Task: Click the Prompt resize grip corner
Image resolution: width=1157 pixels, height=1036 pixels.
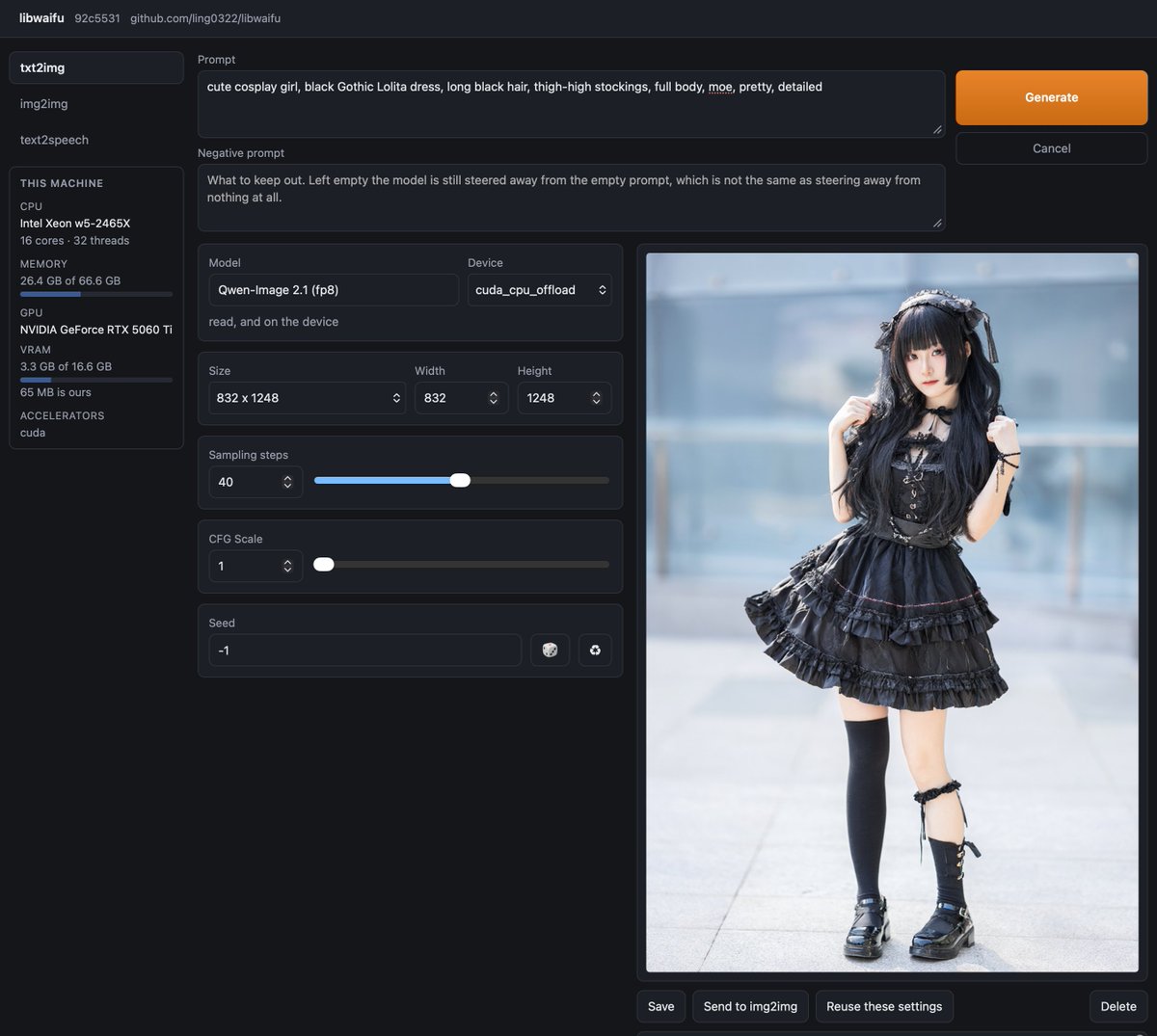Action: click(x=937, y=129)
